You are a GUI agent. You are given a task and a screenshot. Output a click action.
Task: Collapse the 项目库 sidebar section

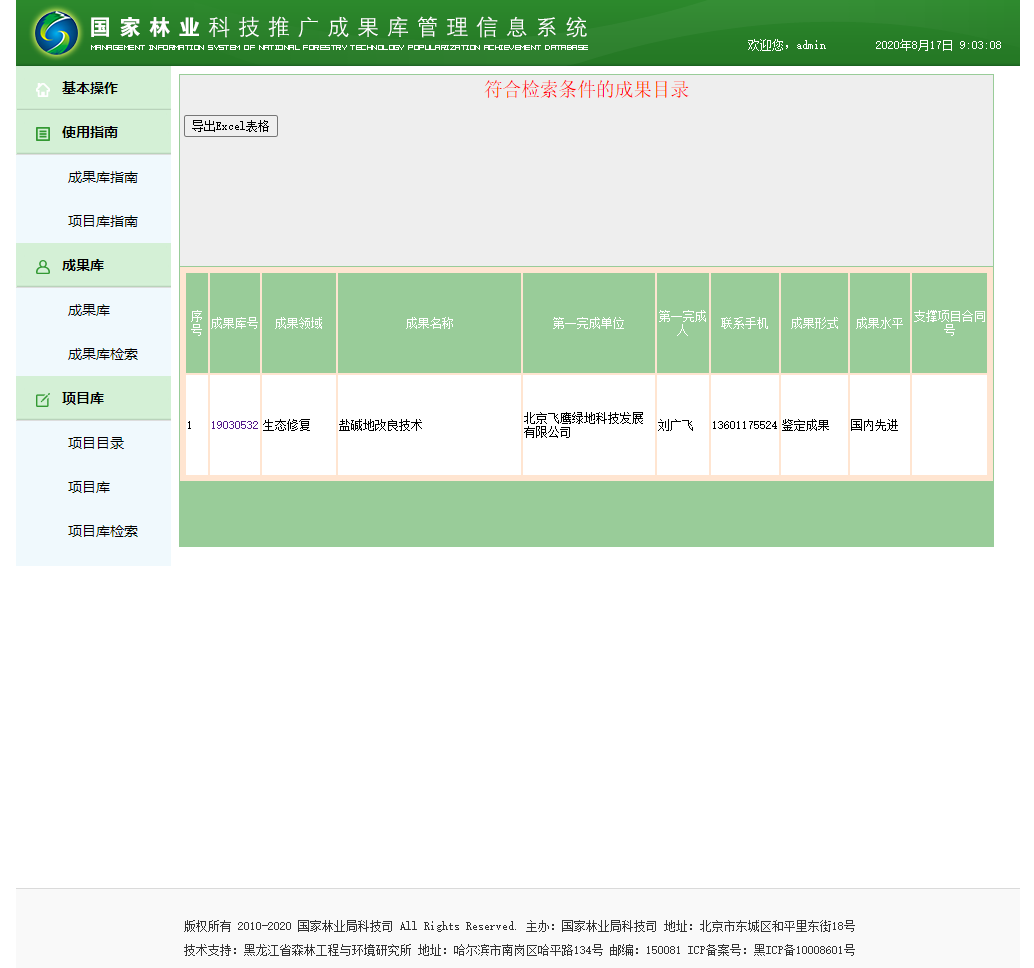(x=83, y=398)
